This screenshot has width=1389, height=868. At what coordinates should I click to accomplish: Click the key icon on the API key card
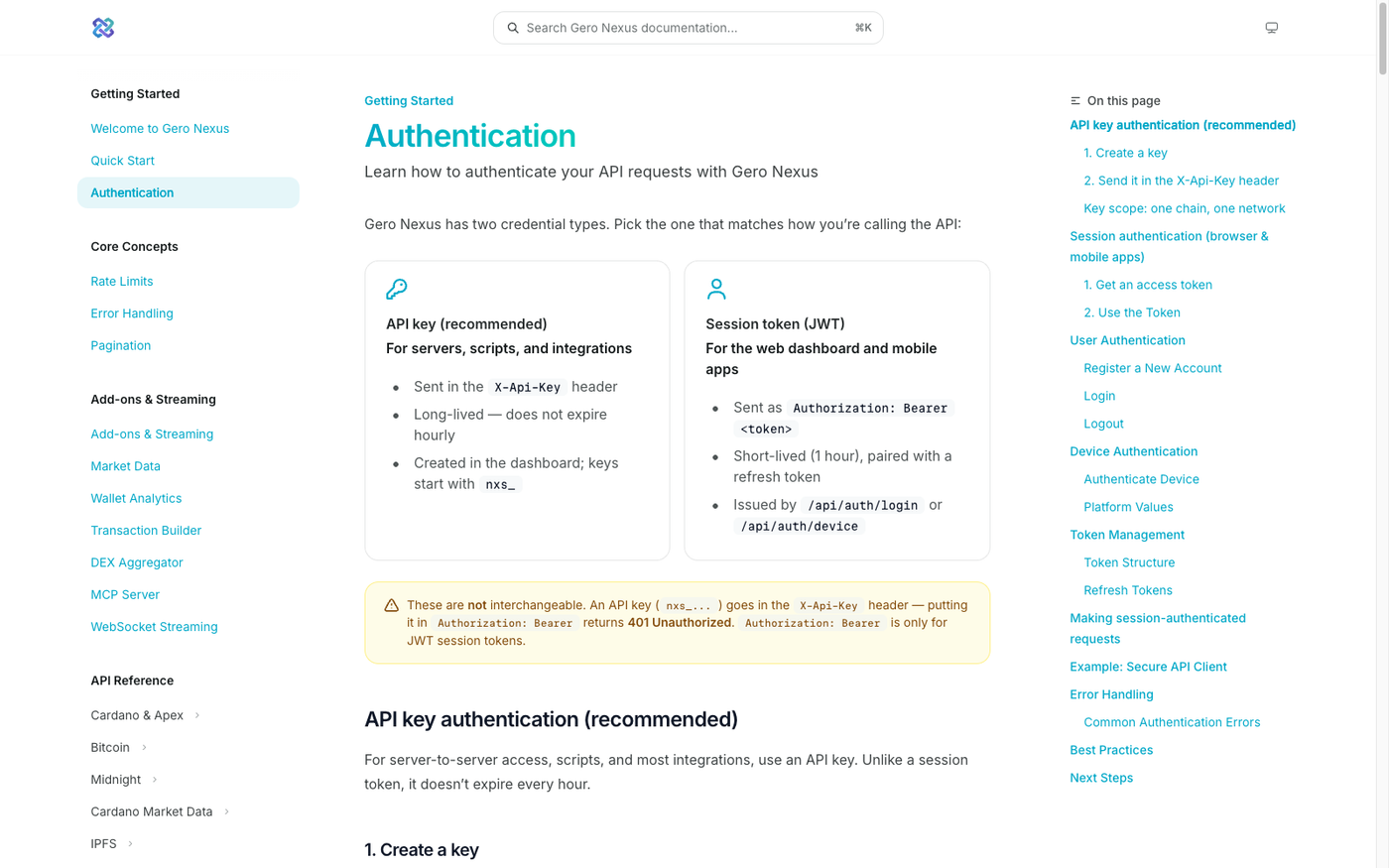[396, 289]
